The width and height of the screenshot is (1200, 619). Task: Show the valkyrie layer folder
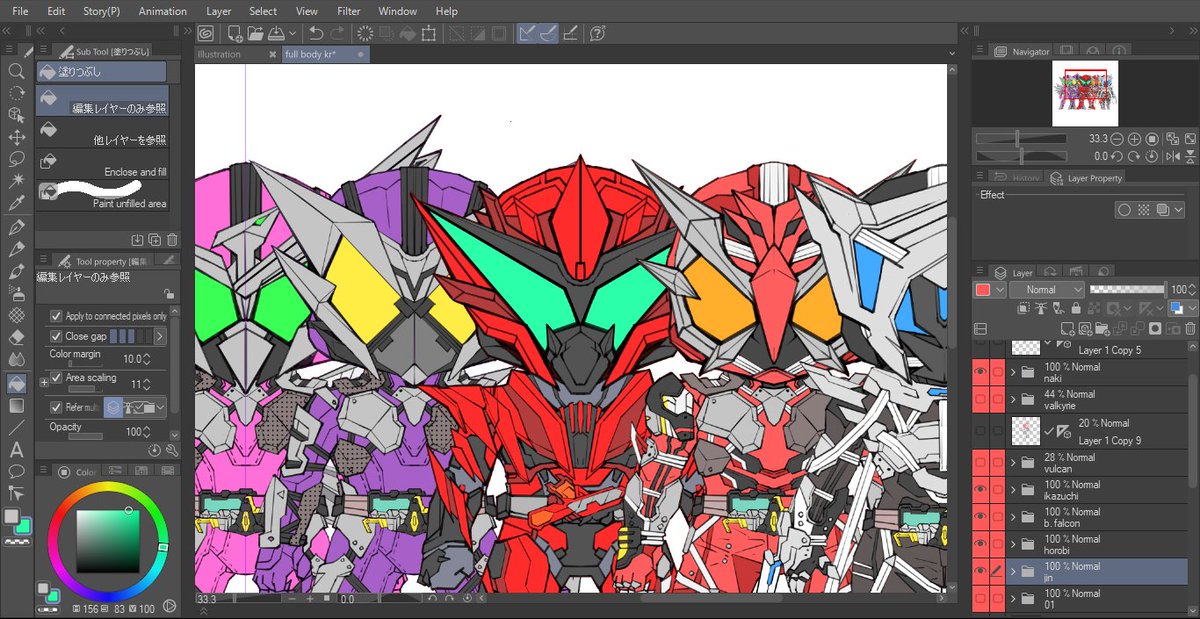pyautogui.click(x=981, y=400)
